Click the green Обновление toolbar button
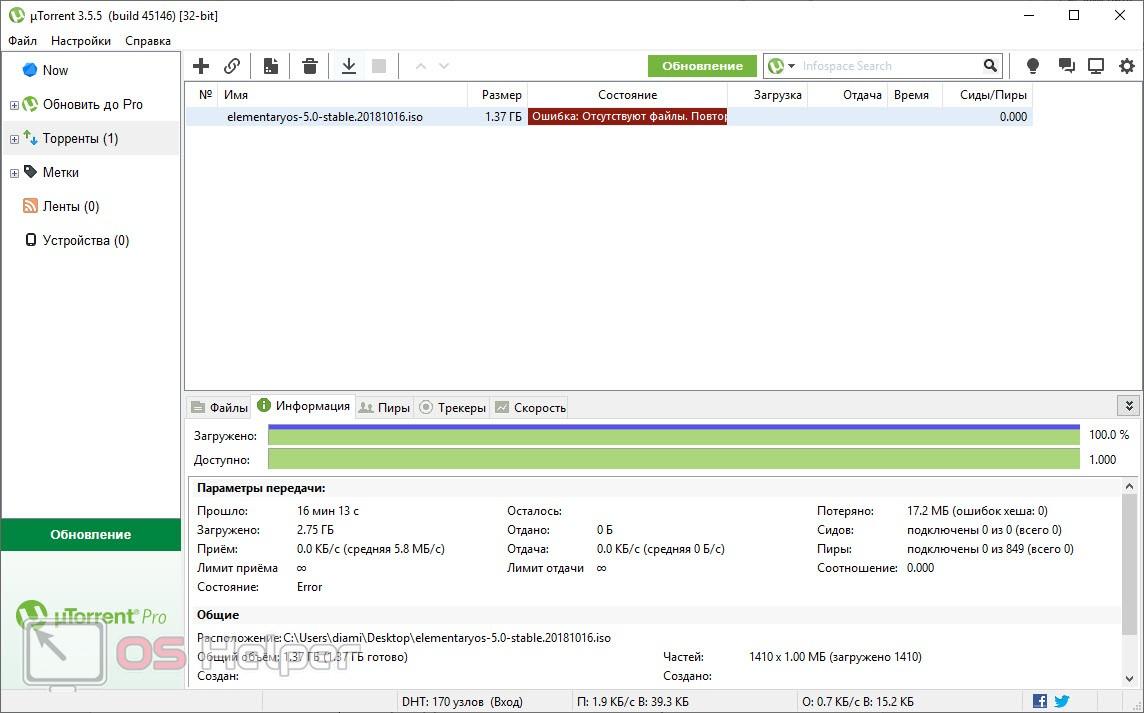The width and height of the screenshot is (1144, 713). pos(702,66)
